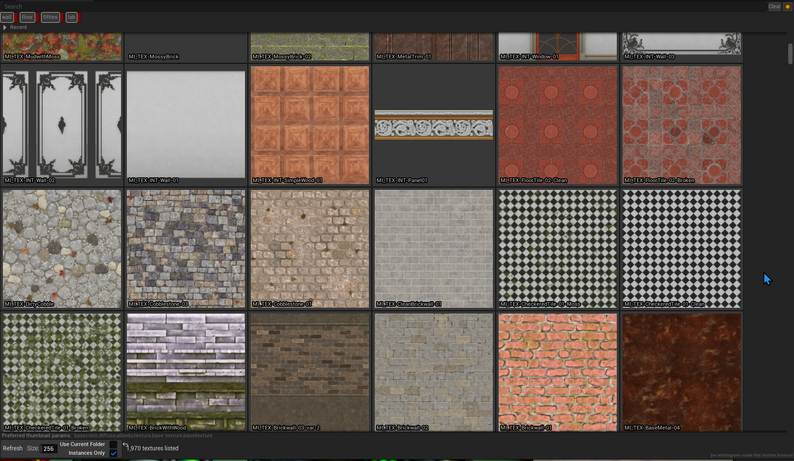Click the Refresh button
Viewport: 794px width, 461px height.
(x=13, y=448)
